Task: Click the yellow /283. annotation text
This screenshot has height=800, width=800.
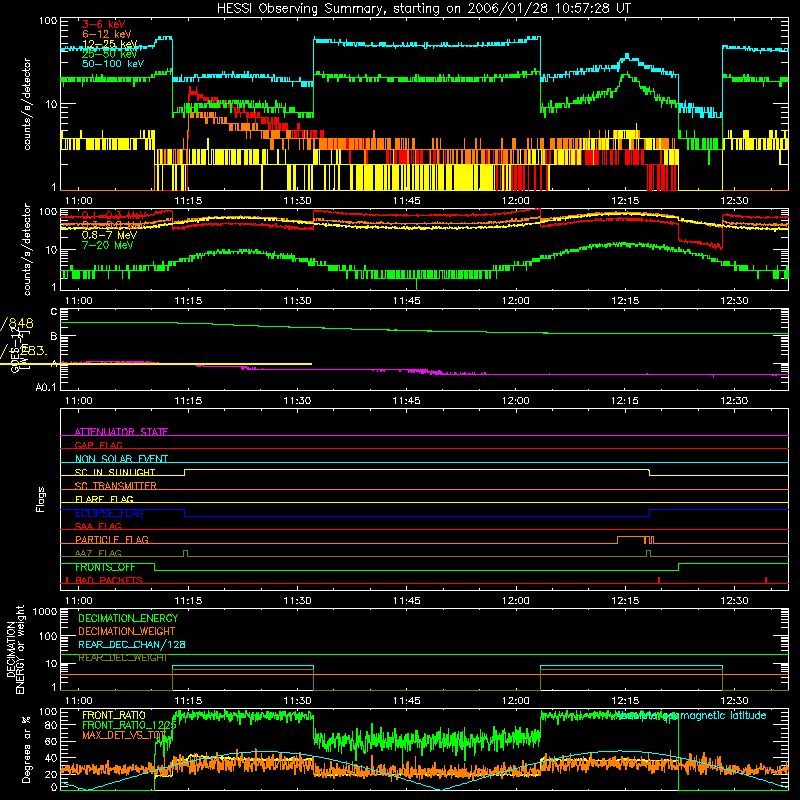Action: tap(24, 351)
